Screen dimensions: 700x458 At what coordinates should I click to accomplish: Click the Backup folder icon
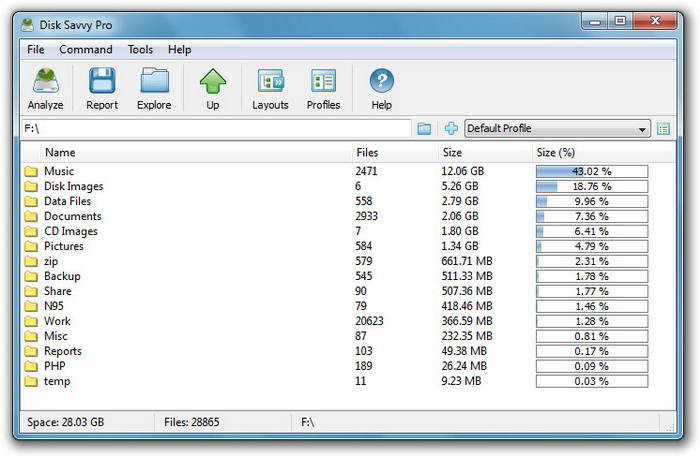(x=31, y=276)
